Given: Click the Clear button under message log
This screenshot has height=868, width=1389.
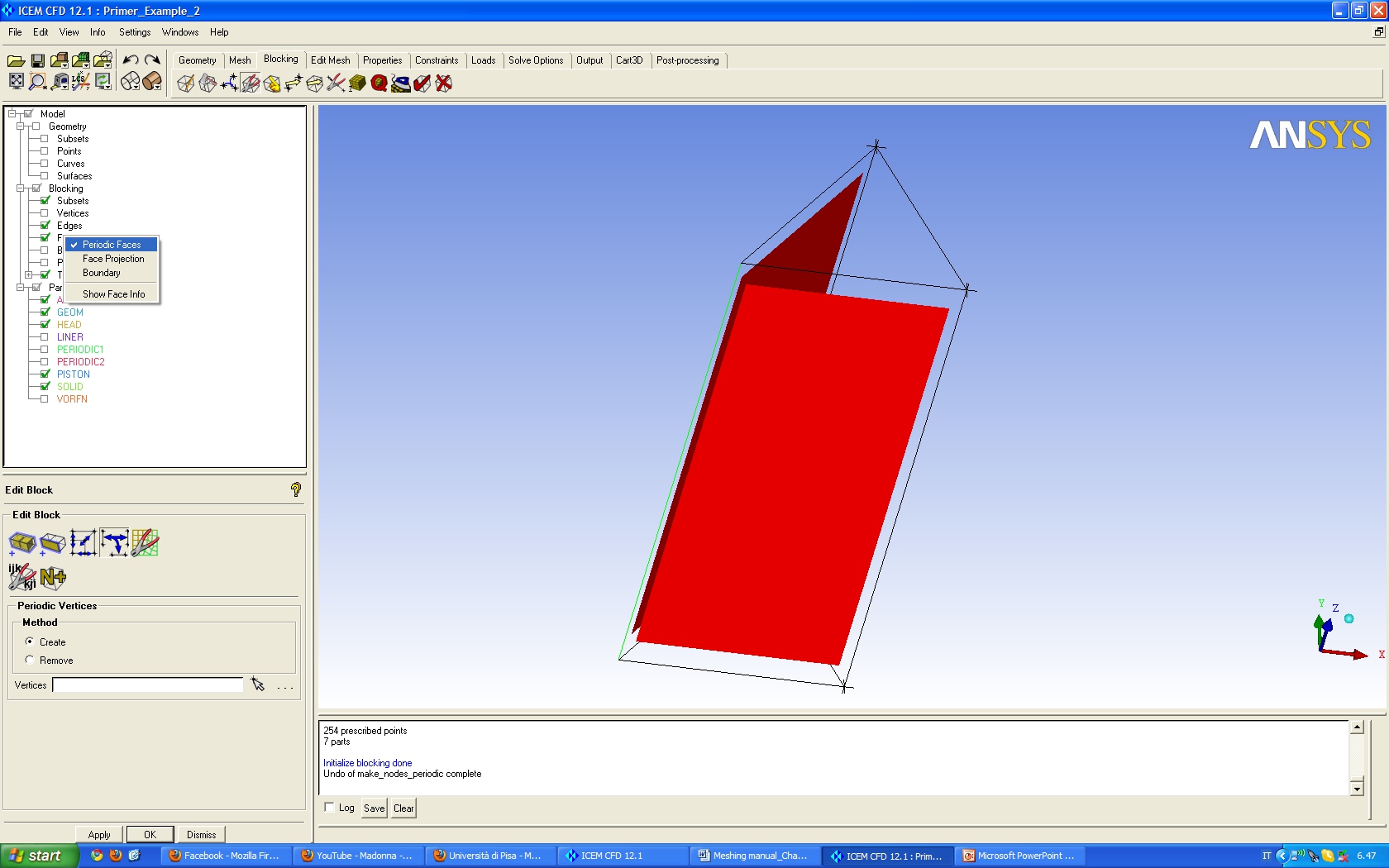Looking at the screenshot, I should [403, 808].
